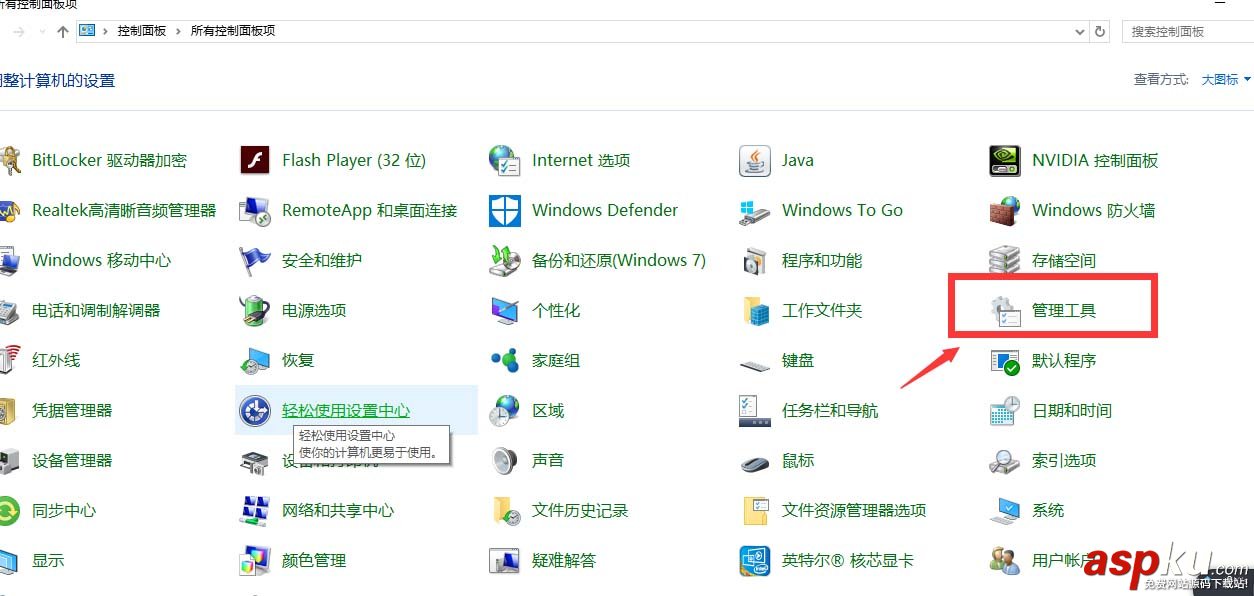The width and height of the screenshot is (1254, 596).
Task: Click the 设备管理器 link
Action: pyautogui.click(x=72, y=460)
